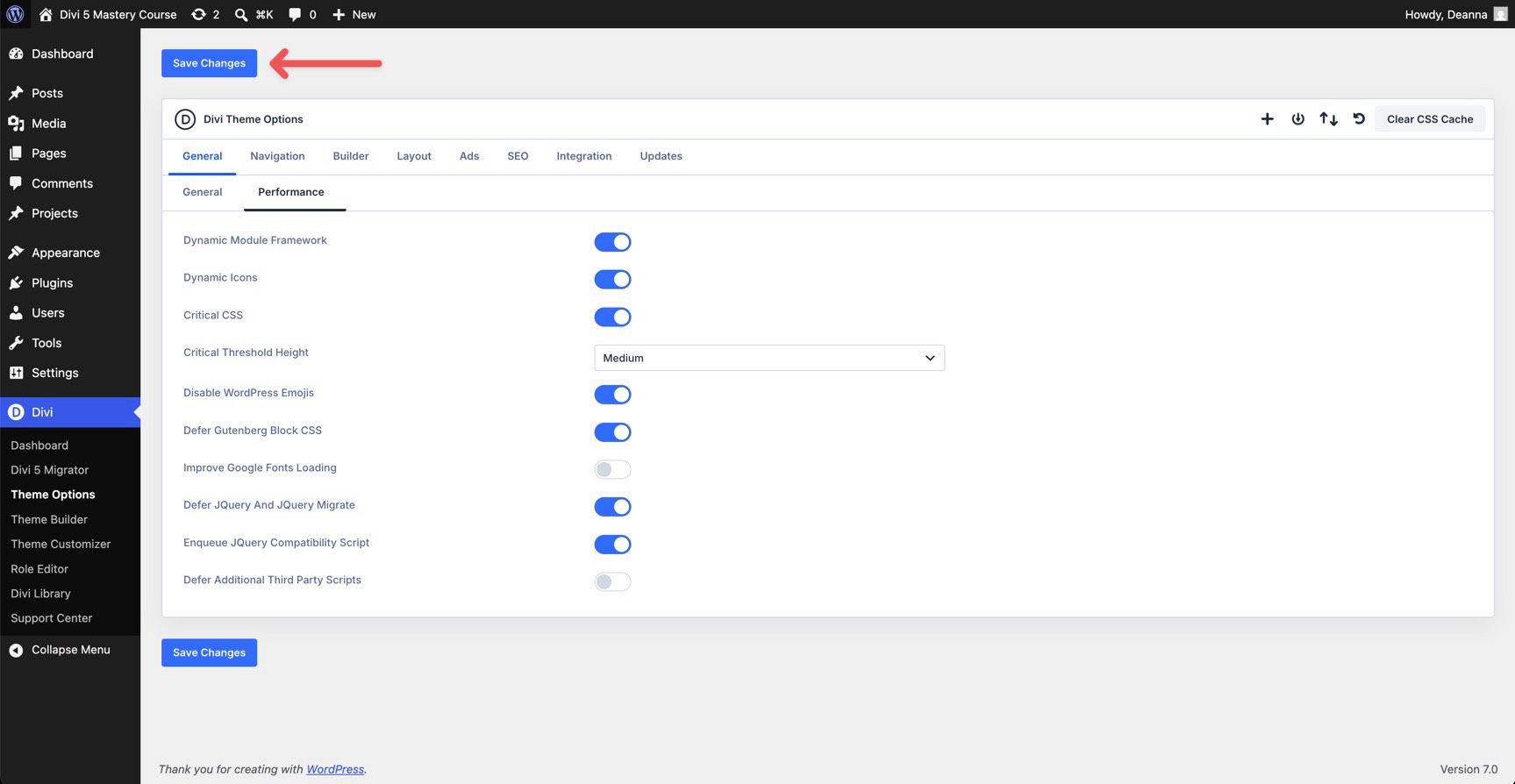1515x784 pixels.
Task: Enable Improve Google Fonts Loading
Action: coord(612,469)
